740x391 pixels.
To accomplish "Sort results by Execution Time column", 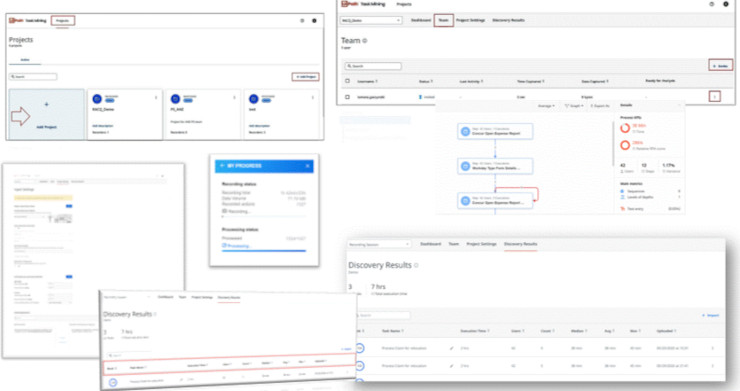I will click(475, 331).
